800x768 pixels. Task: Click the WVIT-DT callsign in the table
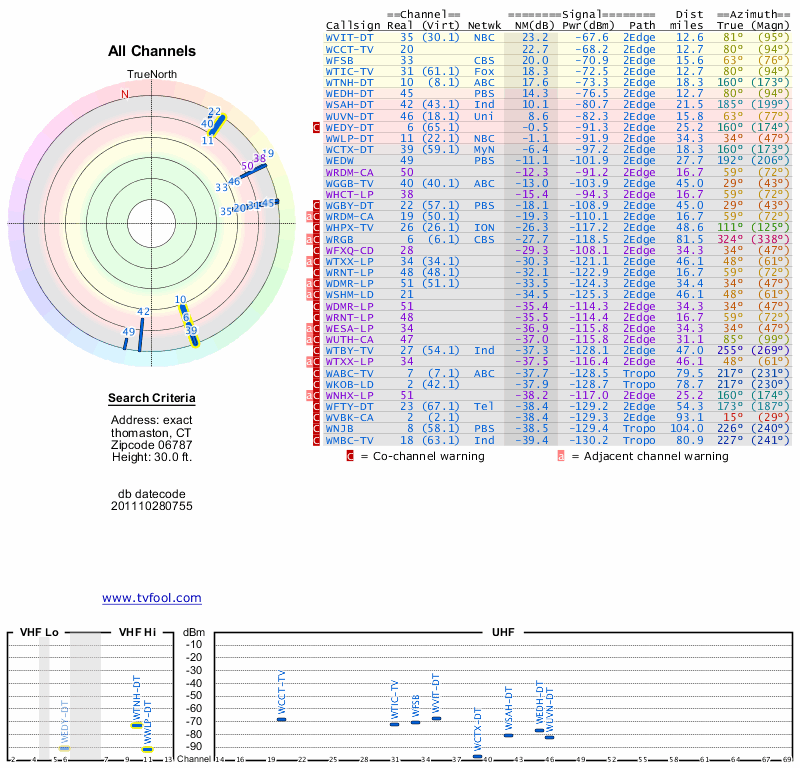pos(349,37)
